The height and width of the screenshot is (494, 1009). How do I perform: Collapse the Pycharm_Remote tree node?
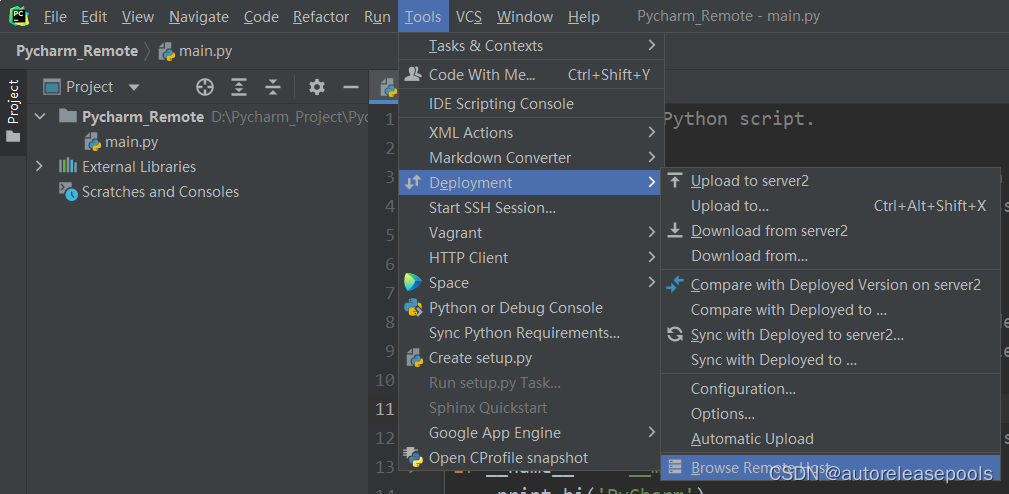pyautogui.click(x=41, y=116)
